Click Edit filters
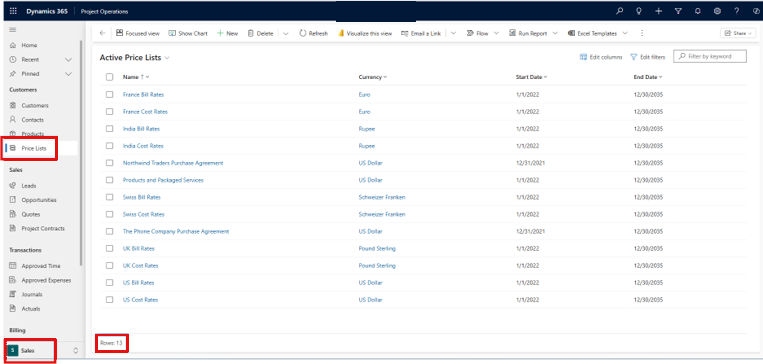This screenshot has height=364, width=763. pyautogui.click(x=648, y=57)
